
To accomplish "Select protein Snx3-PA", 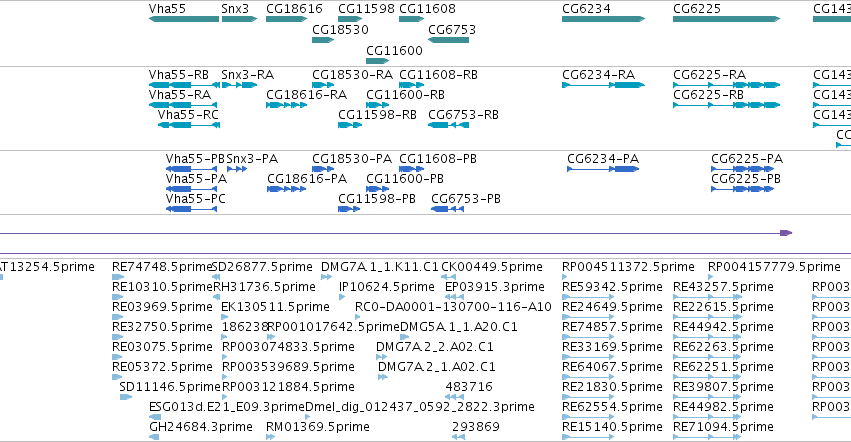I will tap(252, 159).
